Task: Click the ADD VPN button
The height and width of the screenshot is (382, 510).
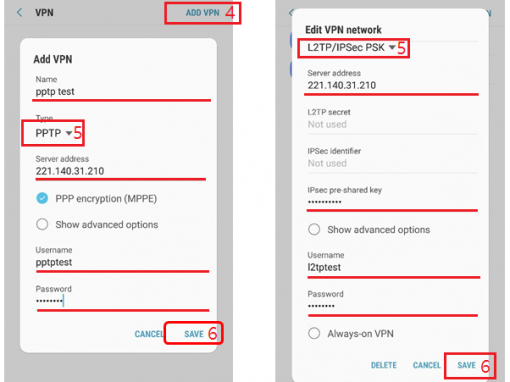Action: (x=202, y=13)
